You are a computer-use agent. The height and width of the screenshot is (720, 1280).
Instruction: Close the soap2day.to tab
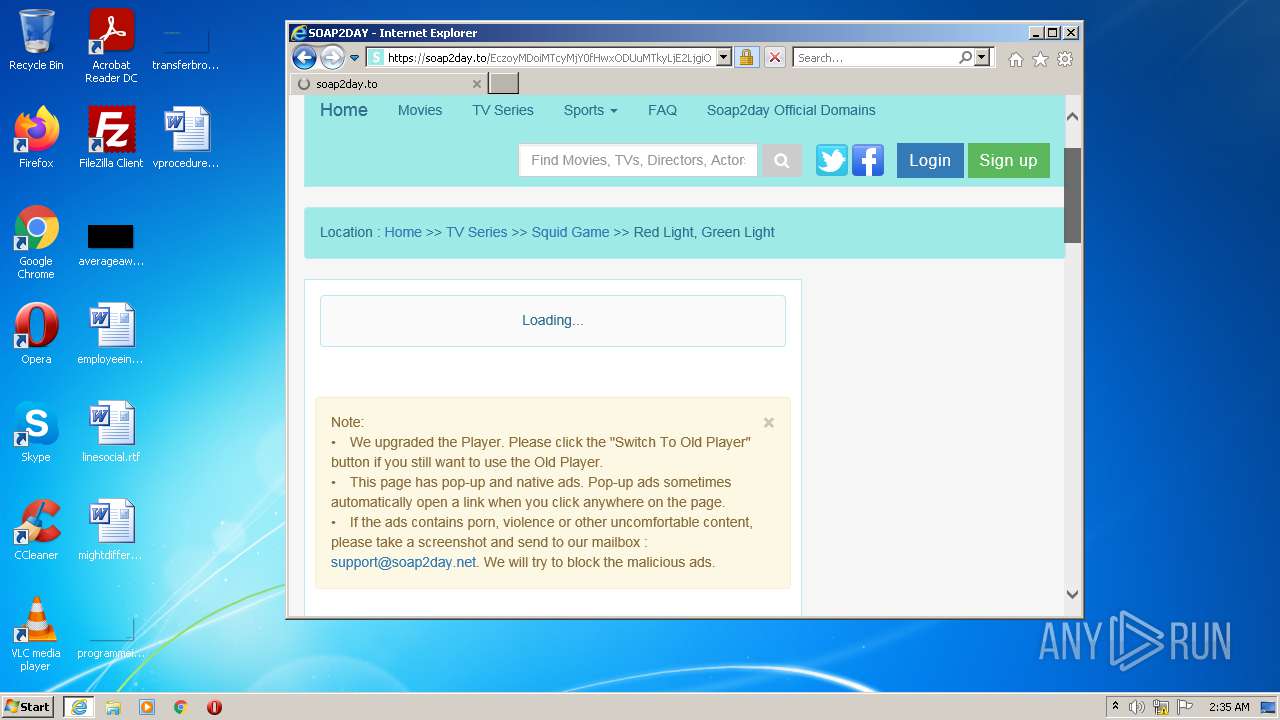(x=477, y=84)
